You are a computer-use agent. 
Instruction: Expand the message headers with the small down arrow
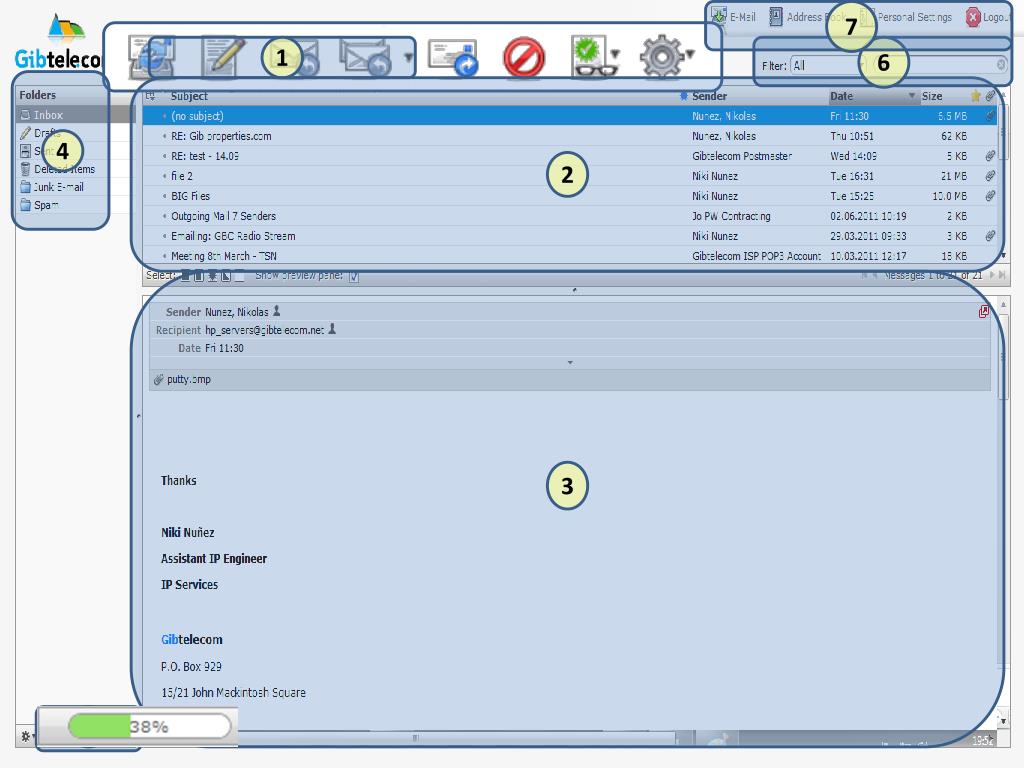(570, 363)
